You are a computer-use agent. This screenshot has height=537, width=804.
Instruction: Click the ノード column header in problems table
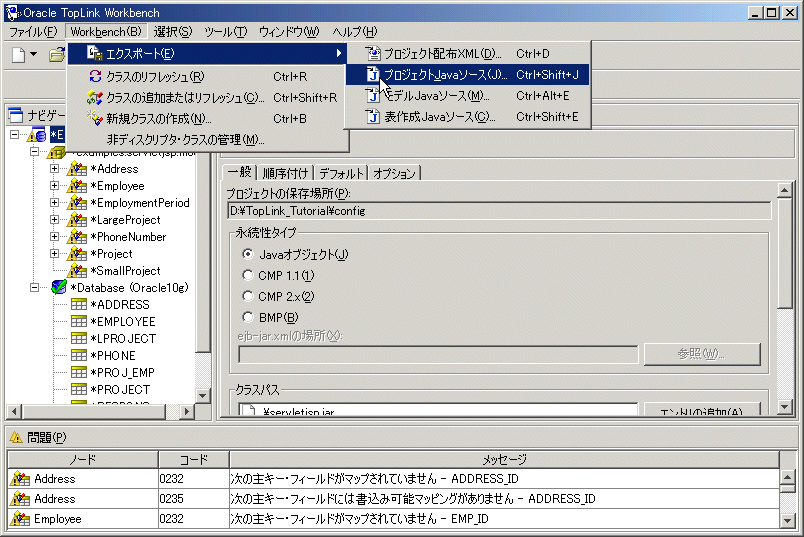click(83, 460)
